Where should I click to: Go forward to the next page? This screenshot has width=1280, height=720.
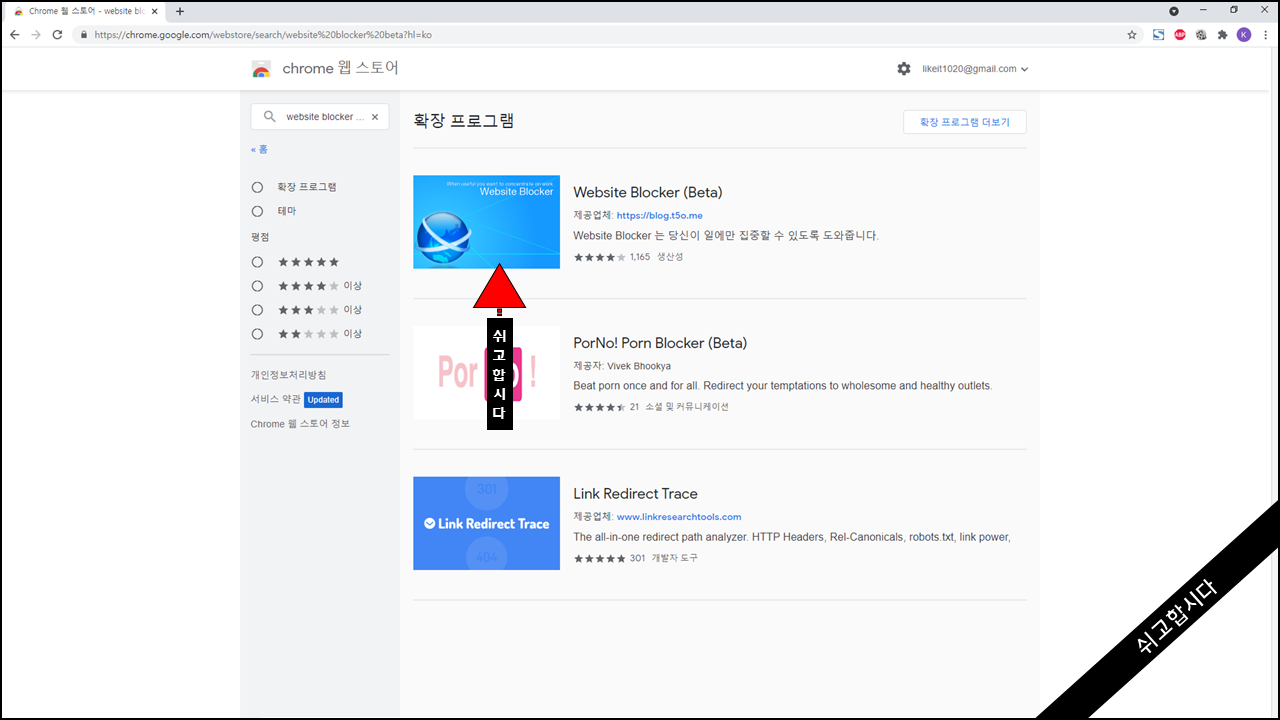tap(36, 34)
